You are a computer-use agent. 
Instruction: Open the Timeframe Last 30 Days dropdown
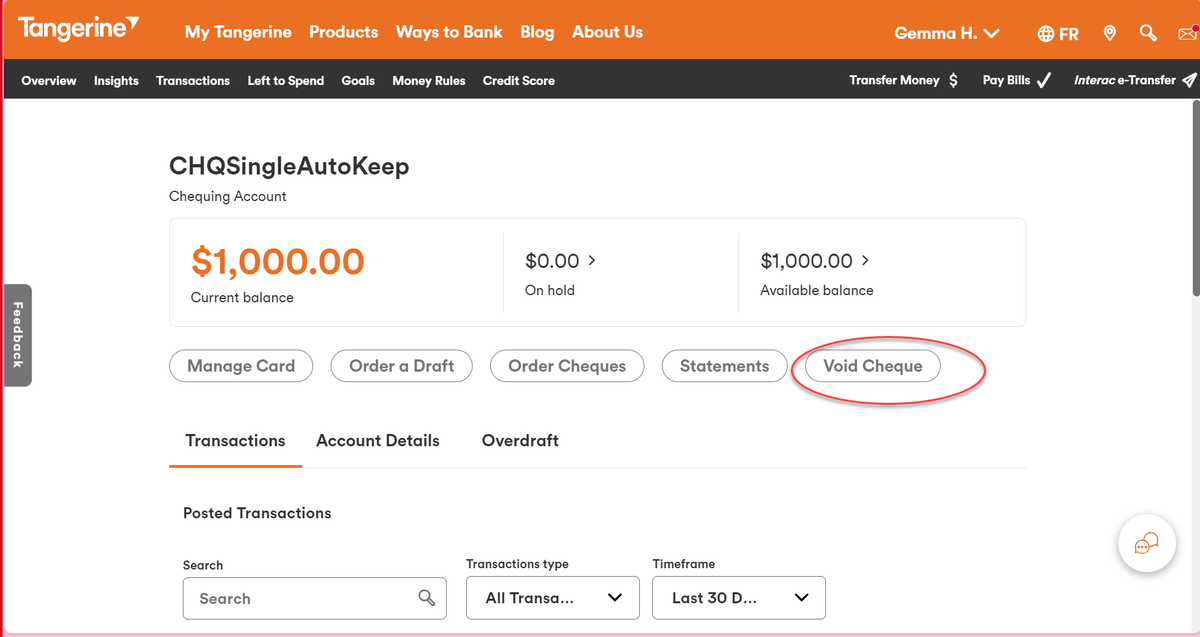(739, 598)
